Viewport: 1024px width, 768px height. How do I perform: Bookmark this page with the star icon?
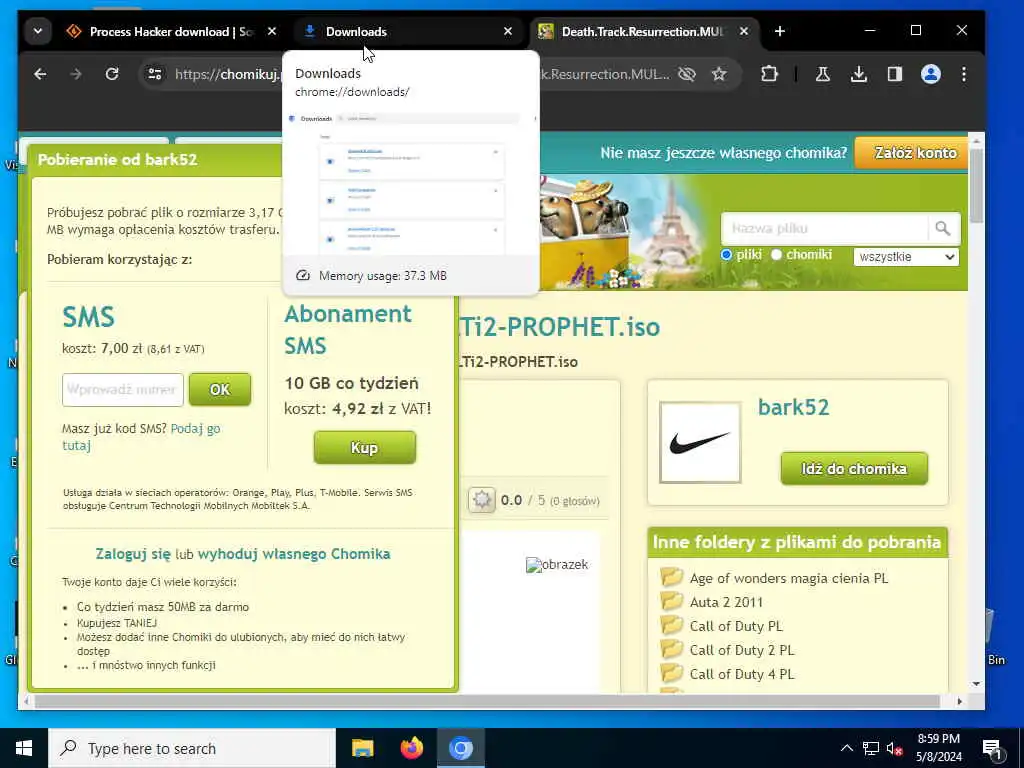[x=719, y=74]
